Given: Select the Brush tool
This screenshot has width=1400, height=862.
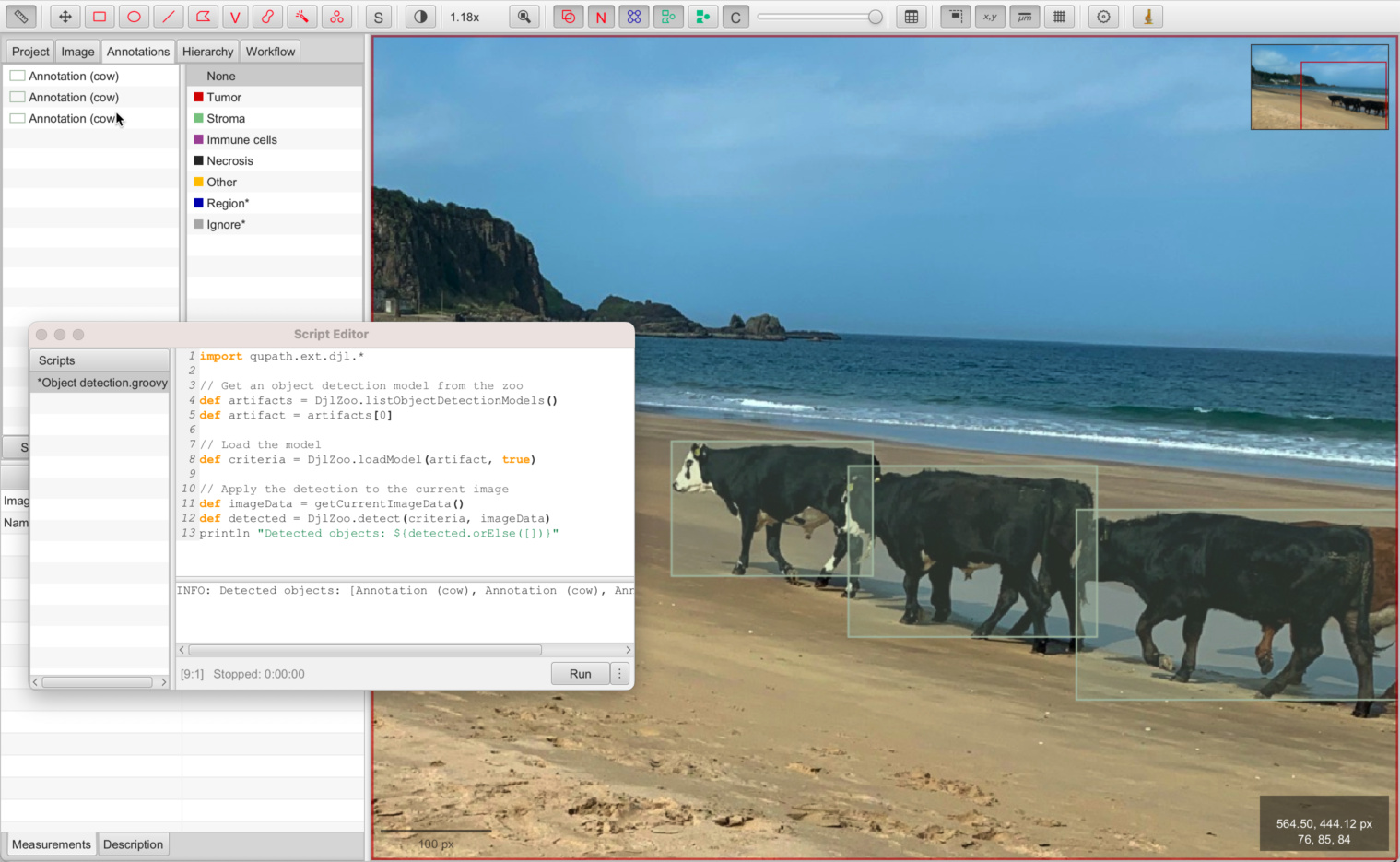Looking at the screenshot, I should pyautogui.click(x=267, y=17).
